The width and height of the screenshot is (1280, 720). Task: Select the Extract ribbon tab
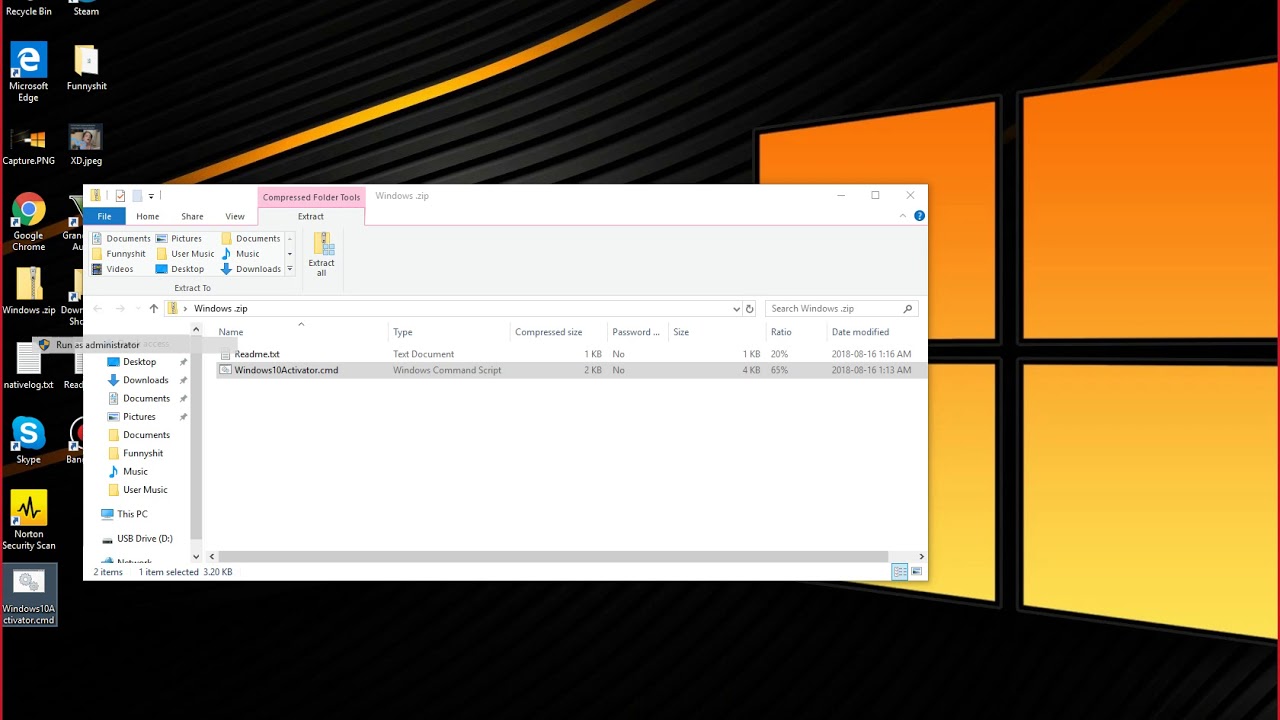(311, 216)
